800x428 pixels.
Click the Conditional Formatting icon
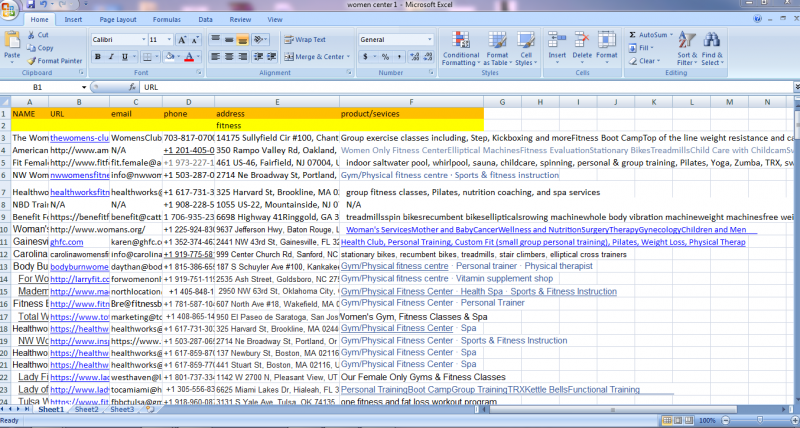(460, 45)
